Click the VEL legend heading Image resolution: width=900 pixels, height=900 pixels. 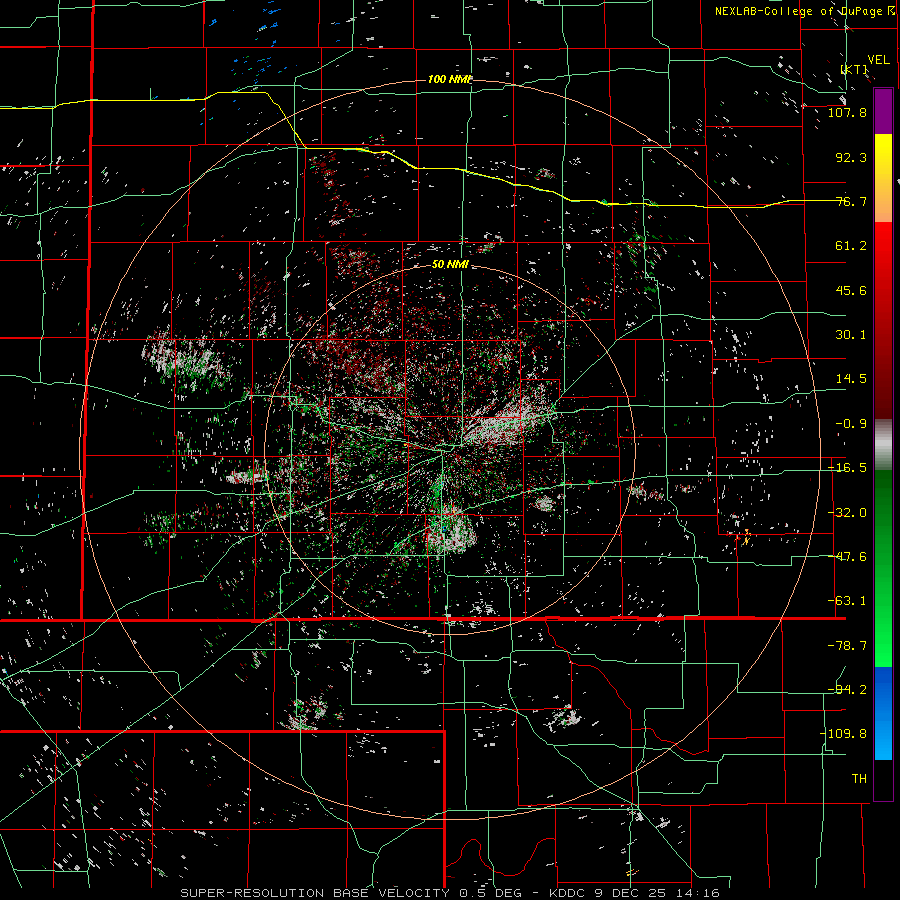coord(878,59)
